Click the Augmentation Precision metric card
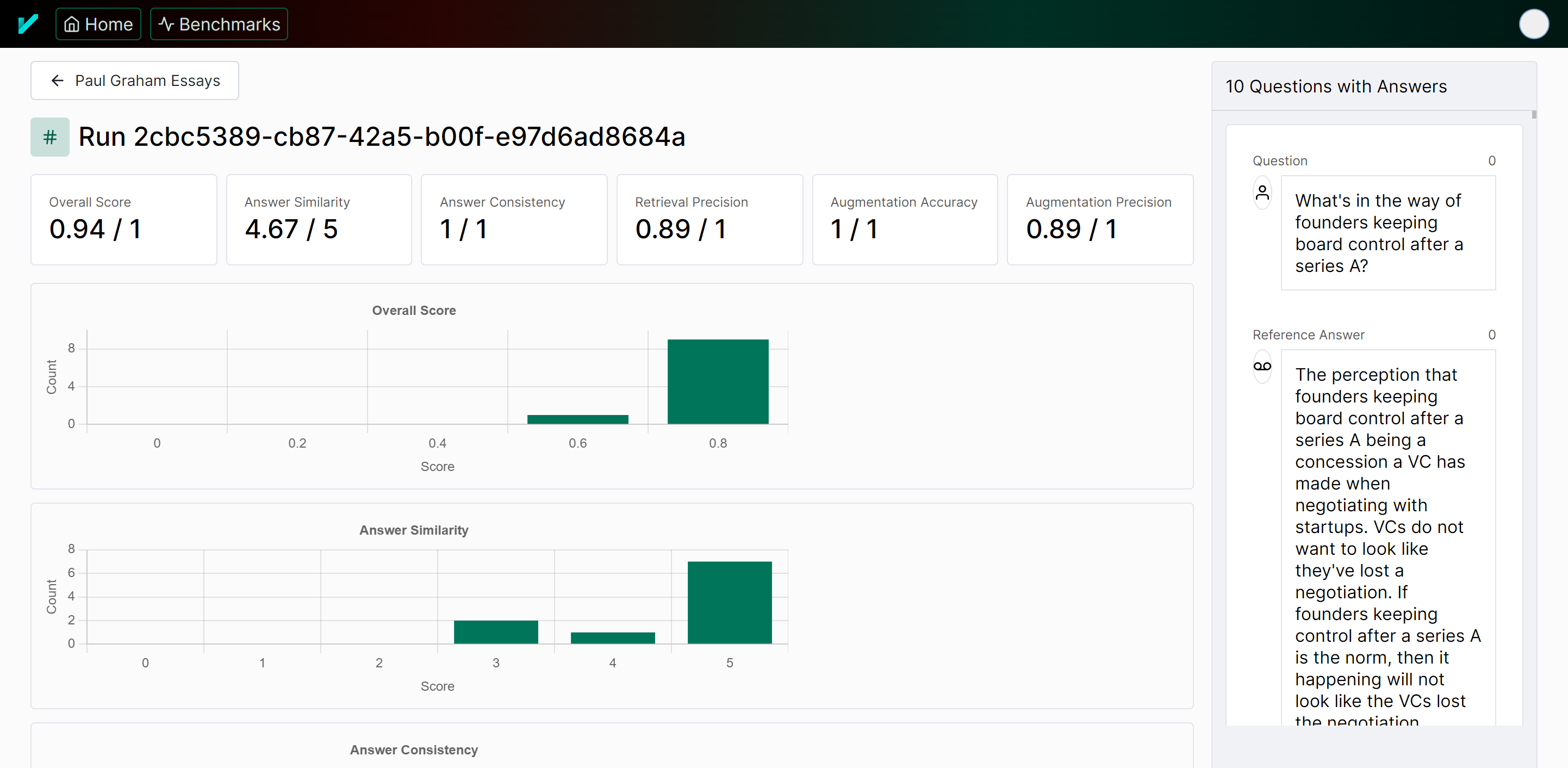Image resolution: width=1568 pixels, height=768 pixels. pos(1100,220)
